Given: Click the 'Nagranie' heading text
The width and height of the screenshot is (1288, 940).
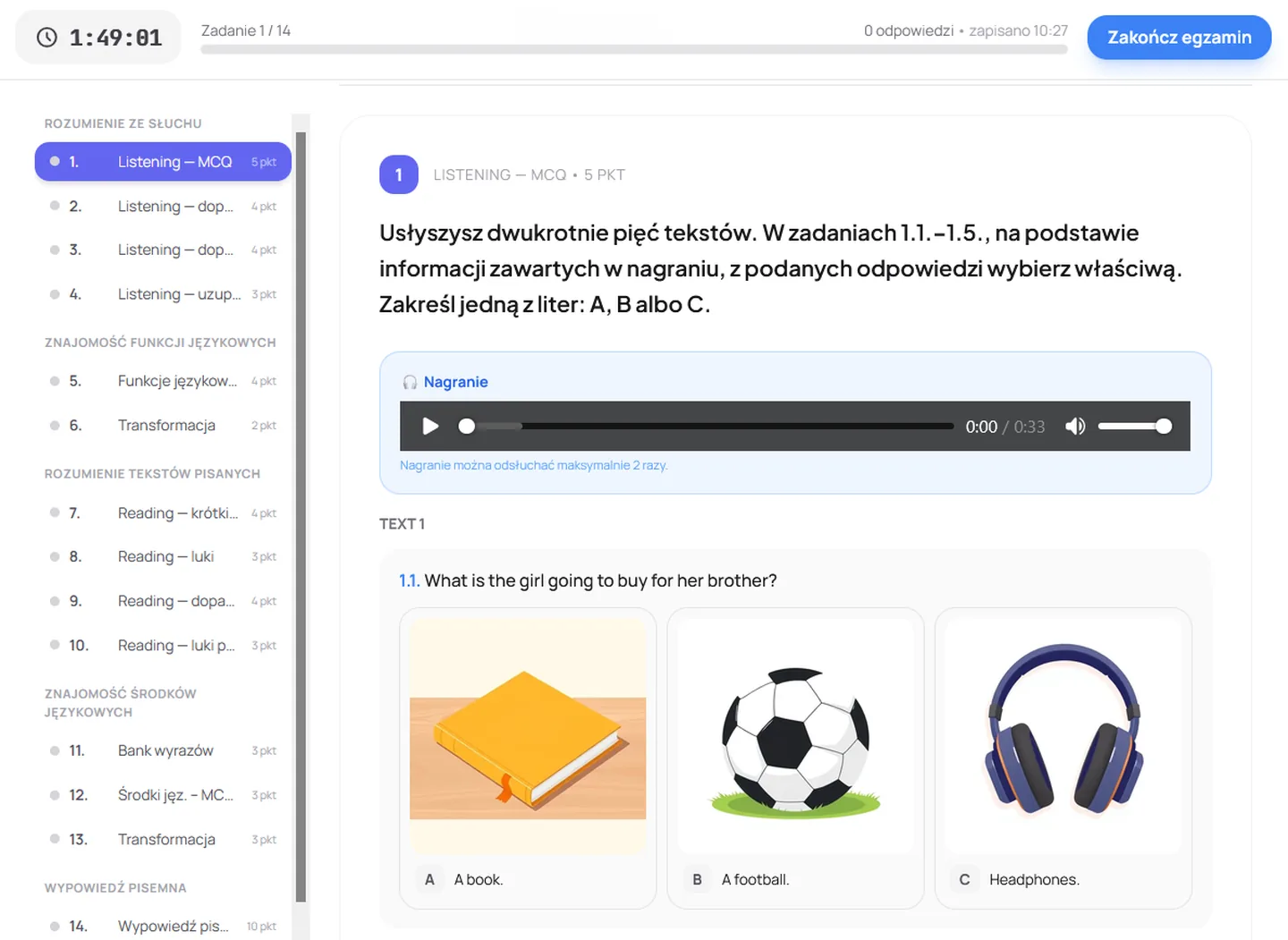Looking at the screenshot, I should coord(456,382).
